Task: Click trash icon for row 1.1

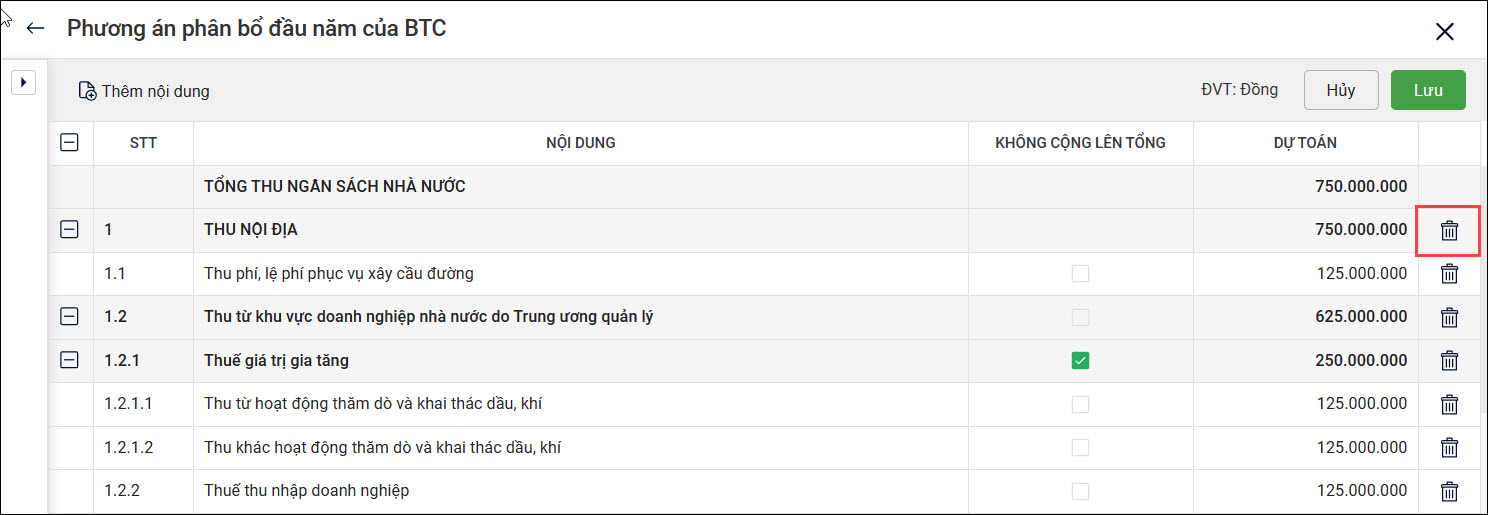Action: tap(1449, 274)
